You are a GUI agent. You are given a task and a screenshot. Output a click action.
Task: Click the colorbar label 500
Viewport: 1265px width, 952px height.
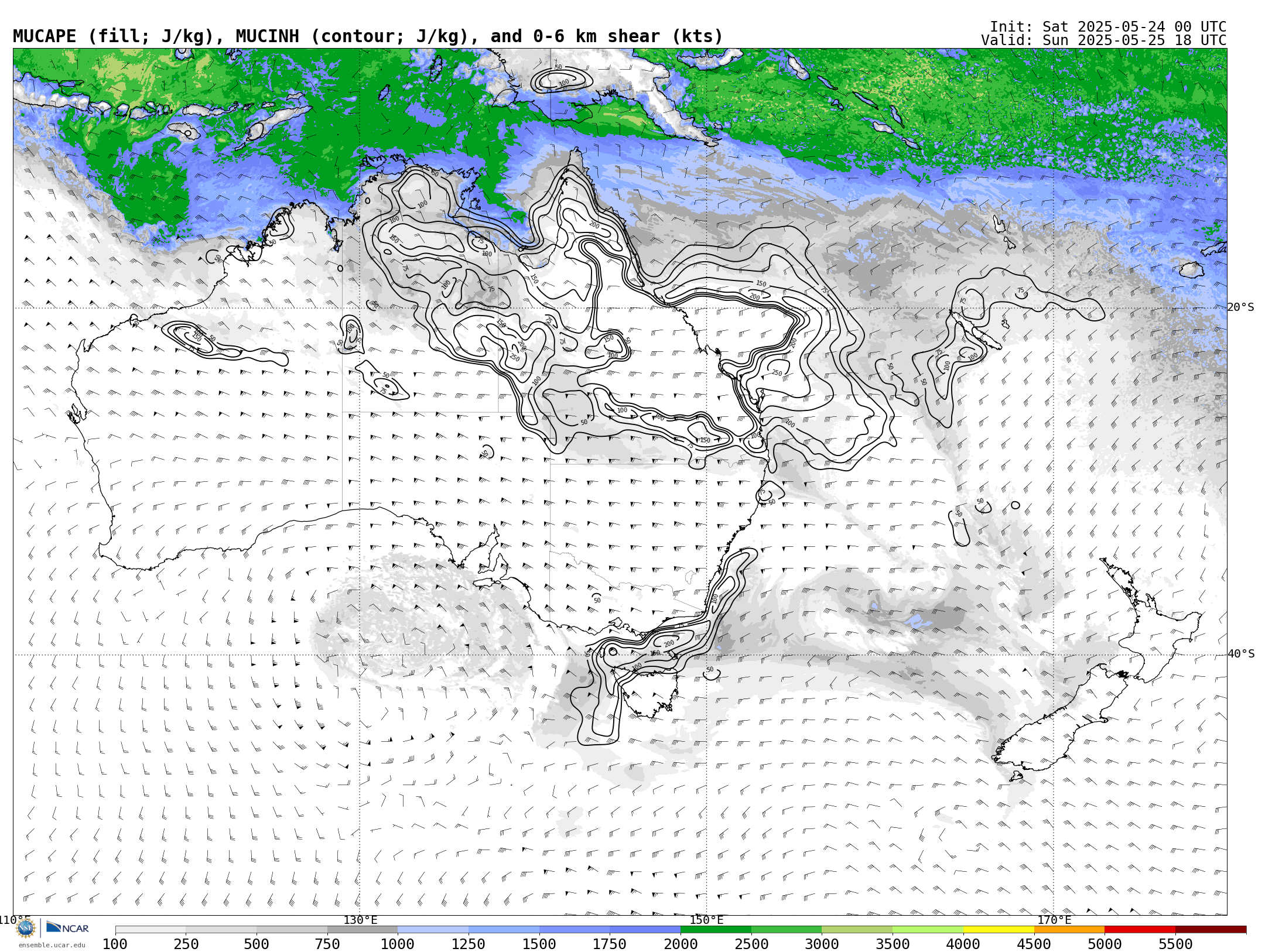point(257,944)
